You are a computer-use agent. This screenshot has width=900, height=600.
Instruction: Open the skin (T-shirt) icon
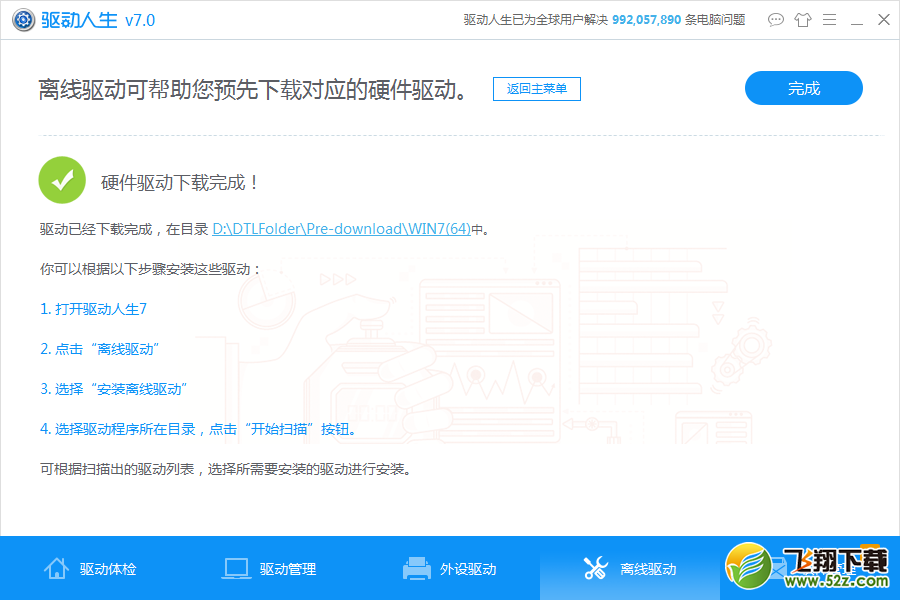point(802,20)
